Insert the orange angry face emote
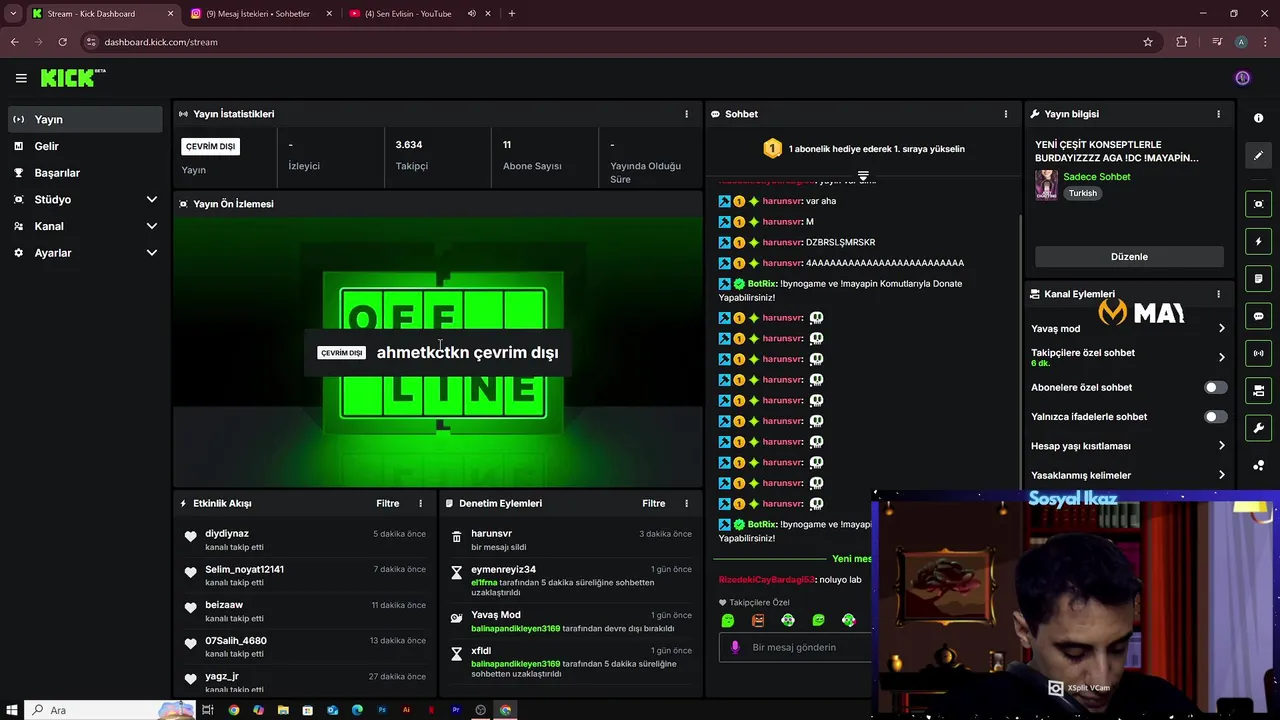The height and width of the screenshot is (720, 1280). tap(758, 621)
